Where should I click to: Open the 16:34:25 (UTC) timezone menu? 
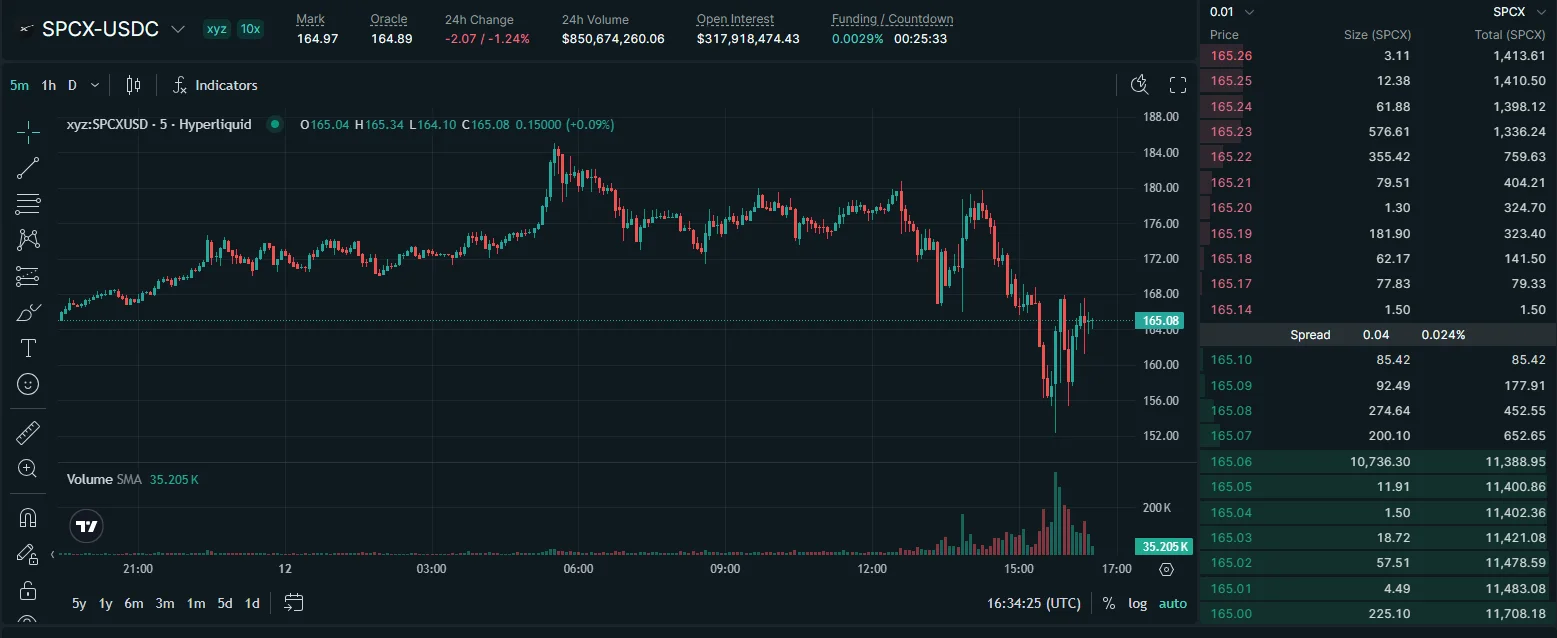coord(1034,603)
